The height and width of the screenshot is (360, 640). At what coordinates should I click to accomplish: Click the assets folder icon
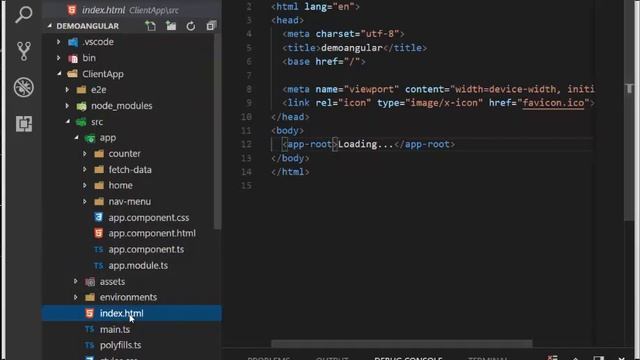click(90, 282)
